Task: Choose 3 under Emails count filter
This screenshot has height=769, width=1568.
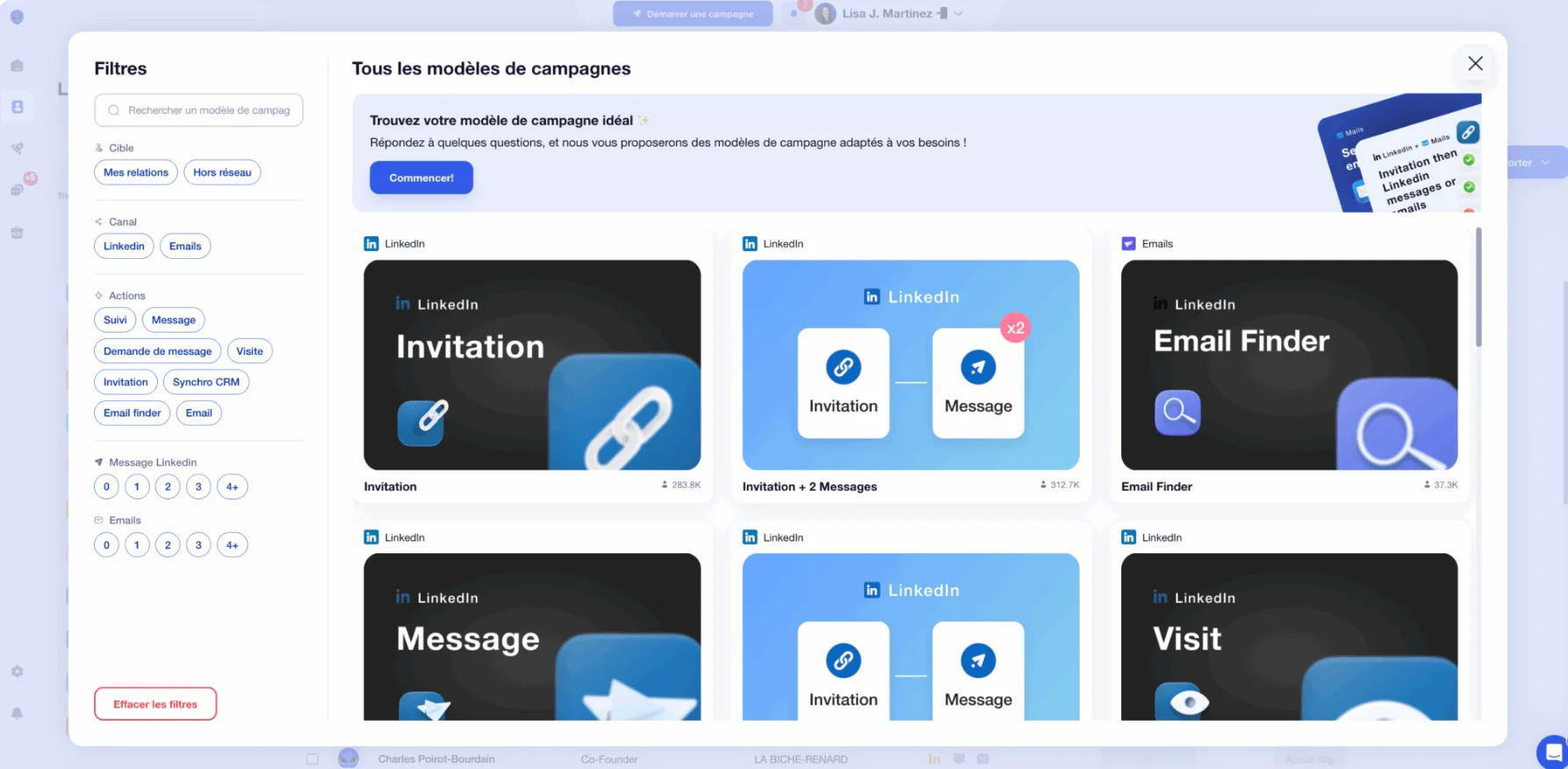Action: (x=198, y=544)
